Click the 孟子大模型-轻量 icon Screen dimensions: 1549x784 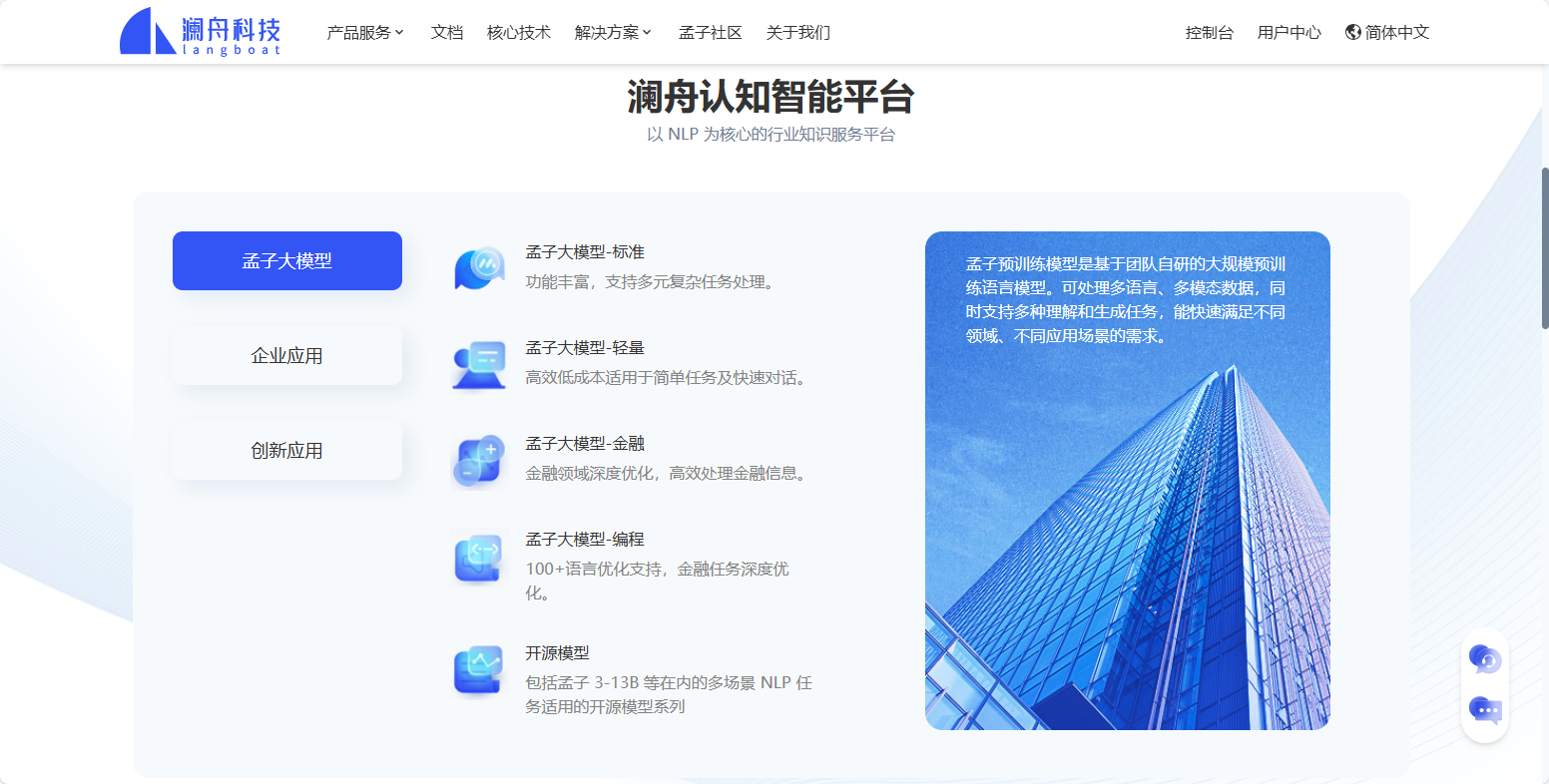click(479, 364)
